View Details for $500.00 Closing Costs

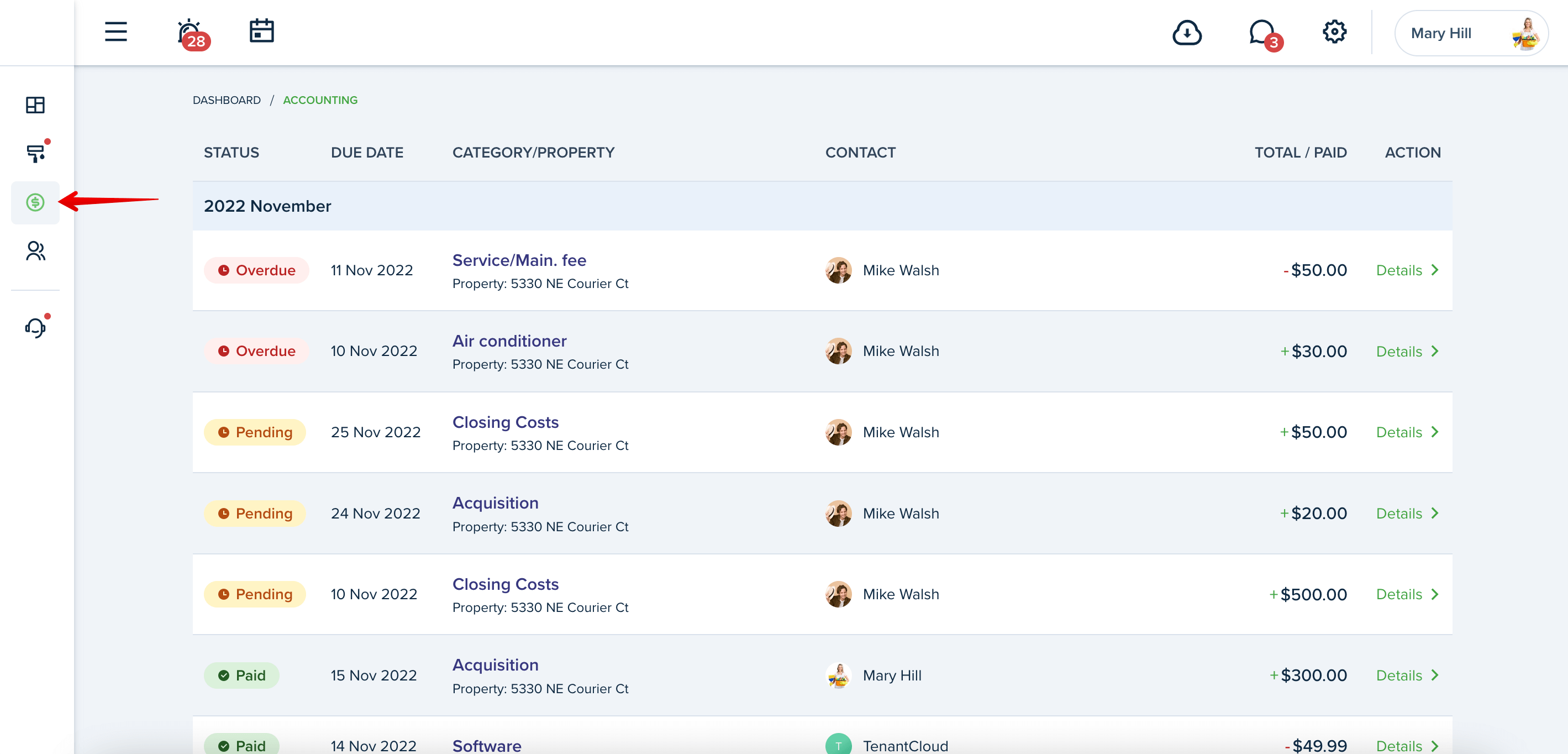[x=1407, y=594]
